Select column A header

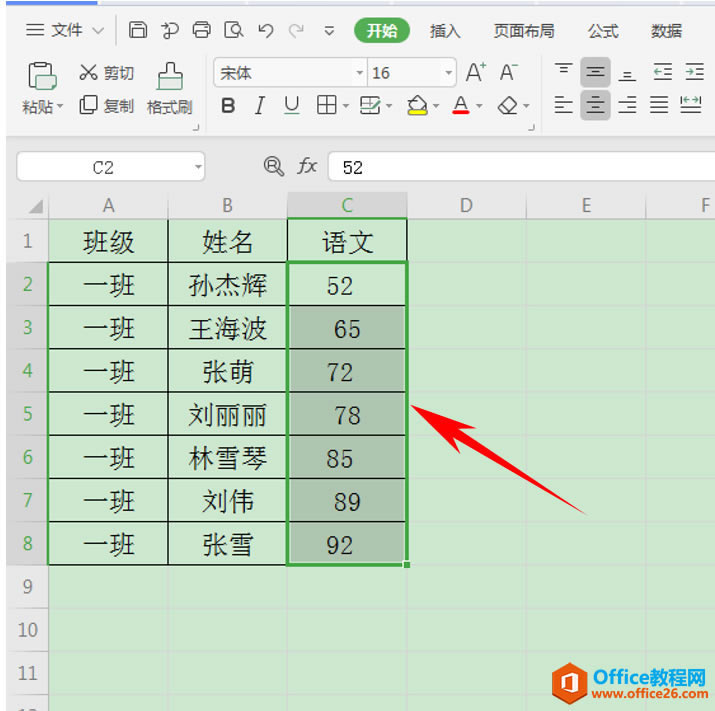[108, 205]
